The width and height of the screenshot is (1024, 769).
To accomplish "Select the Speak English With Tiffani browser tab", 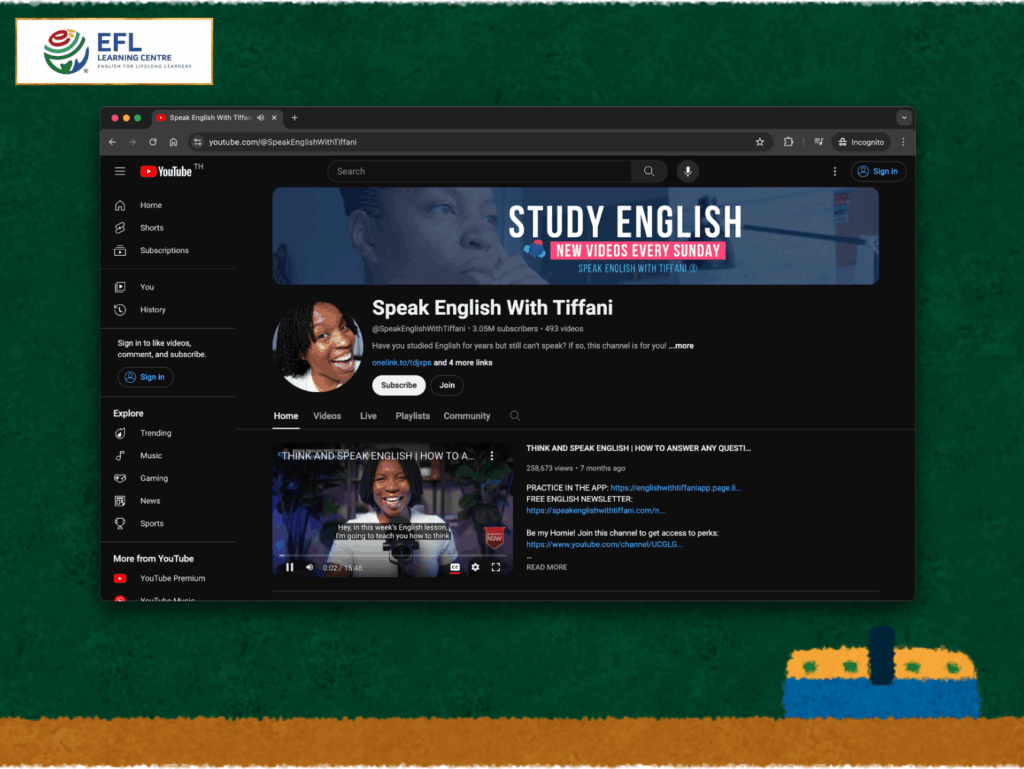I will coord(210,118).
